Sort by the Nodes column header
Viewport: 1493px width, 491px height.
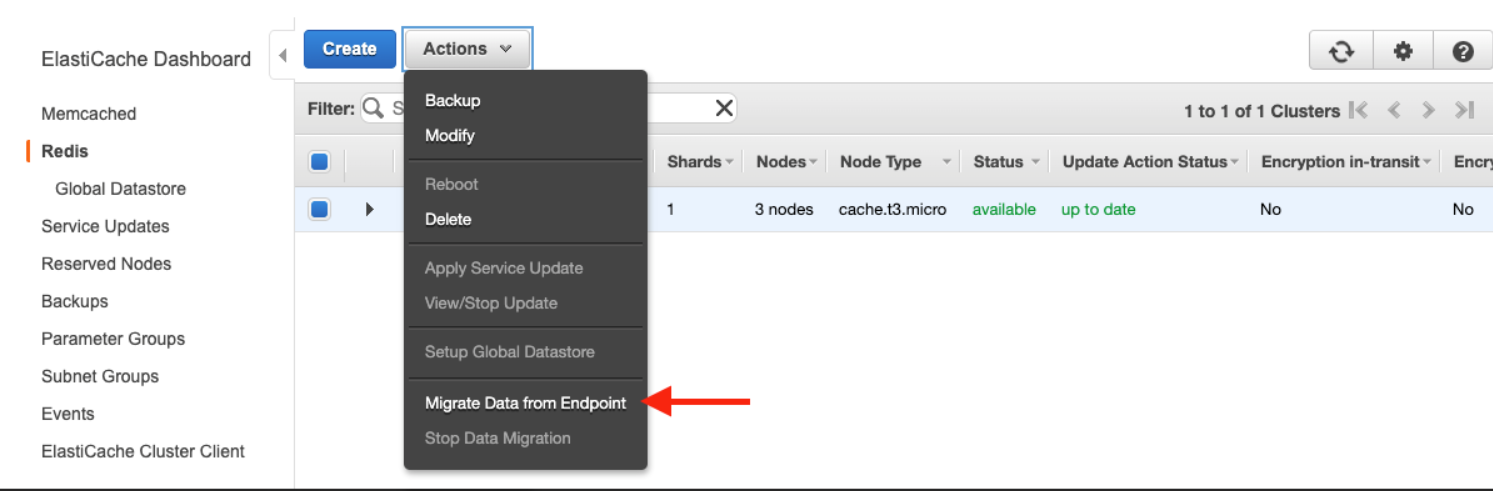click(786, 162)
